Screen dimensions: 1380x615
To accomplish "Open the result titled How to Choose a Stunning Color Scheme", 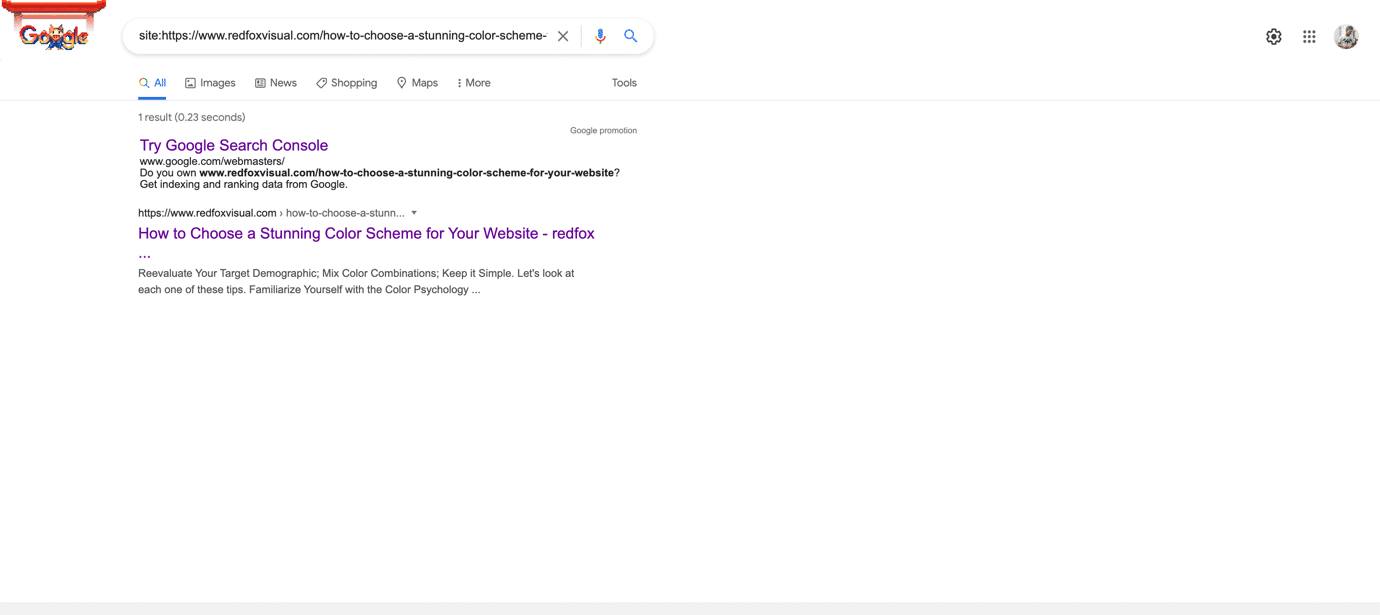I will coord(365,233).
